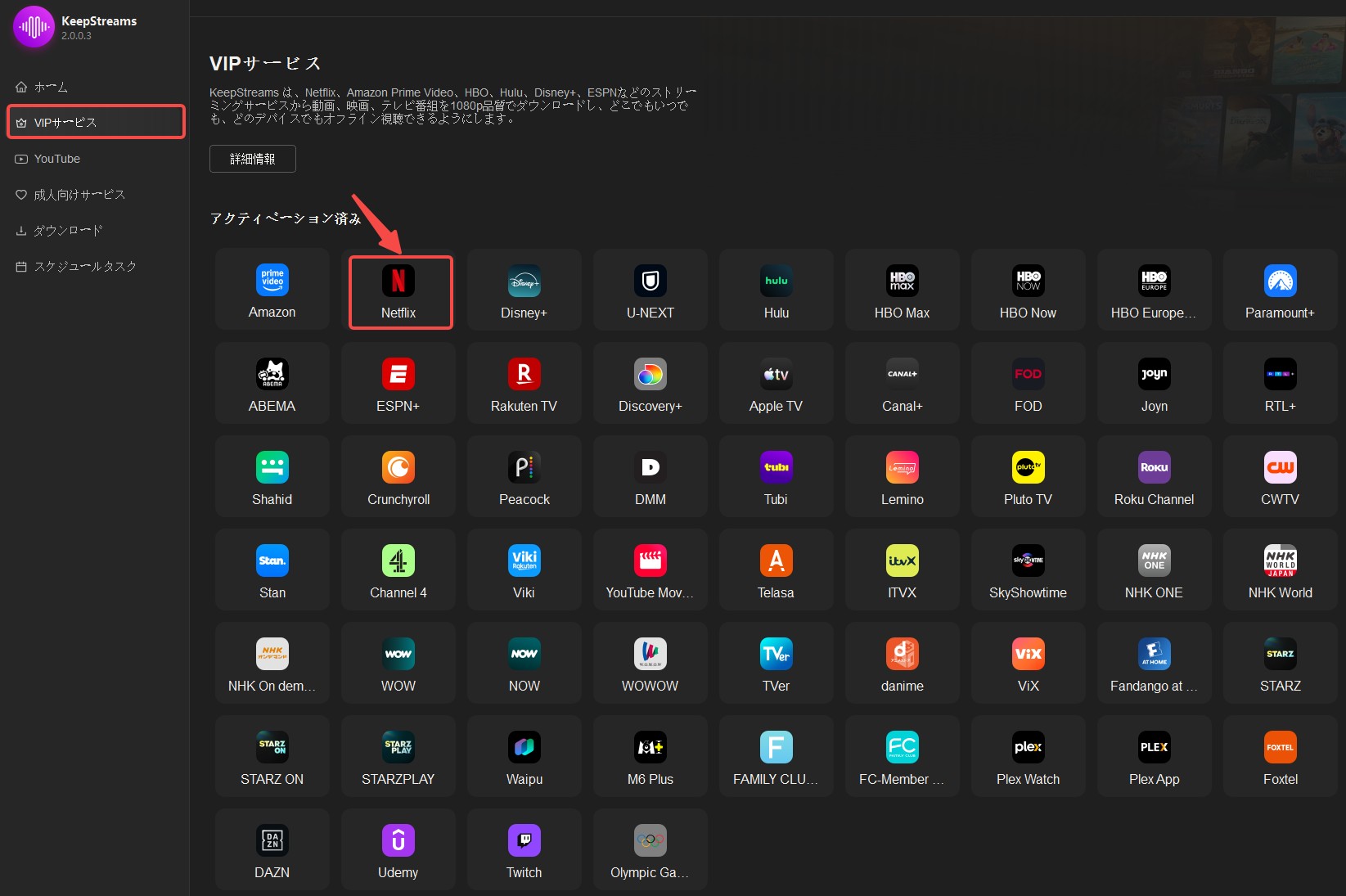This screenshot has width=1346, height=896.
Task: Launch Channel 4 service tile
Action: [x=398, y=570]
